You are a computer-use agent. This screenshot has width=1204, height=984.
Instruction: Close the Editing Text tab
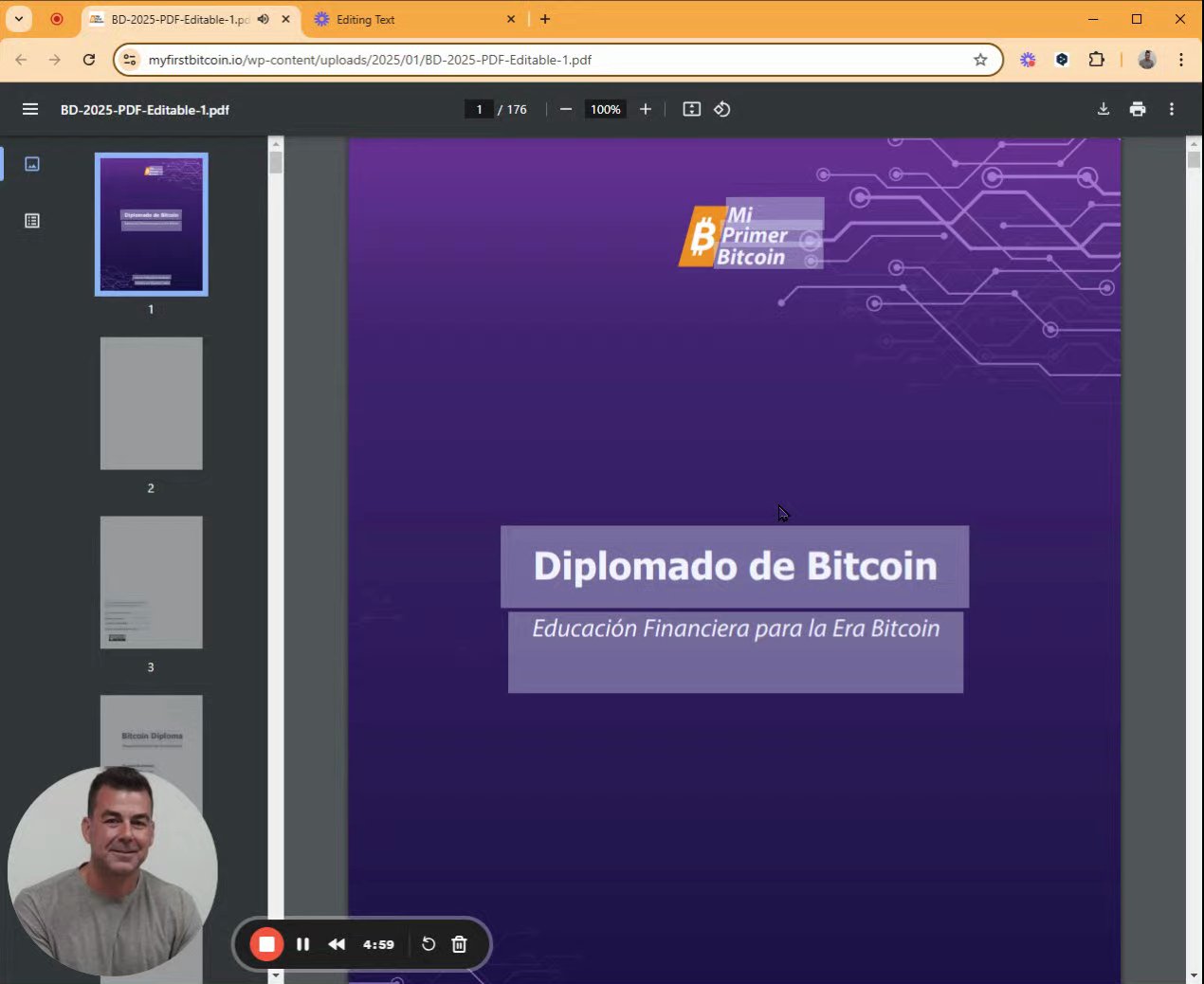coord(511,19)
